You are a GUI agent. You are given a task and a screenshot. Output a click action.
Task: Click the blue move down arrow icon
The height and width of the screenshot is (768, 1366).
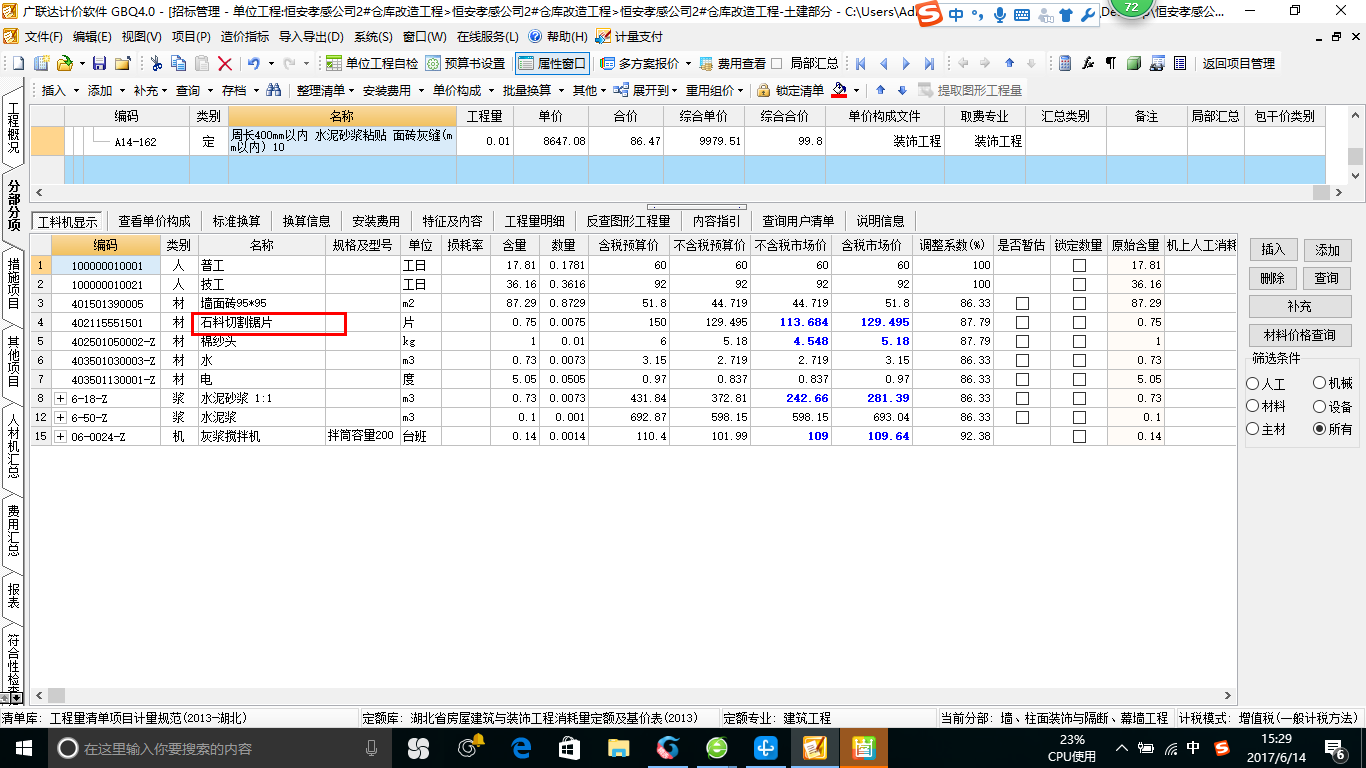coord(902,90)
